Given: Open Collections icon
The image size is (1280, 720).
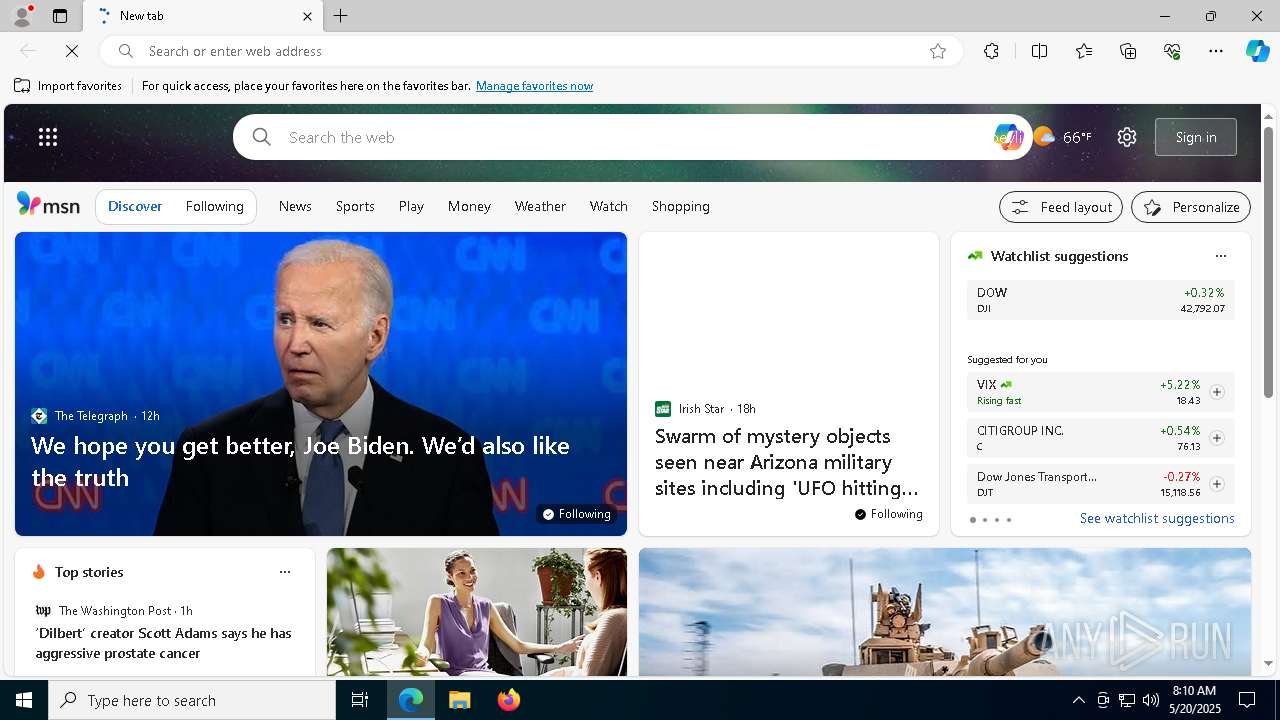Looking at the screenshot, I should point(1128,51).
